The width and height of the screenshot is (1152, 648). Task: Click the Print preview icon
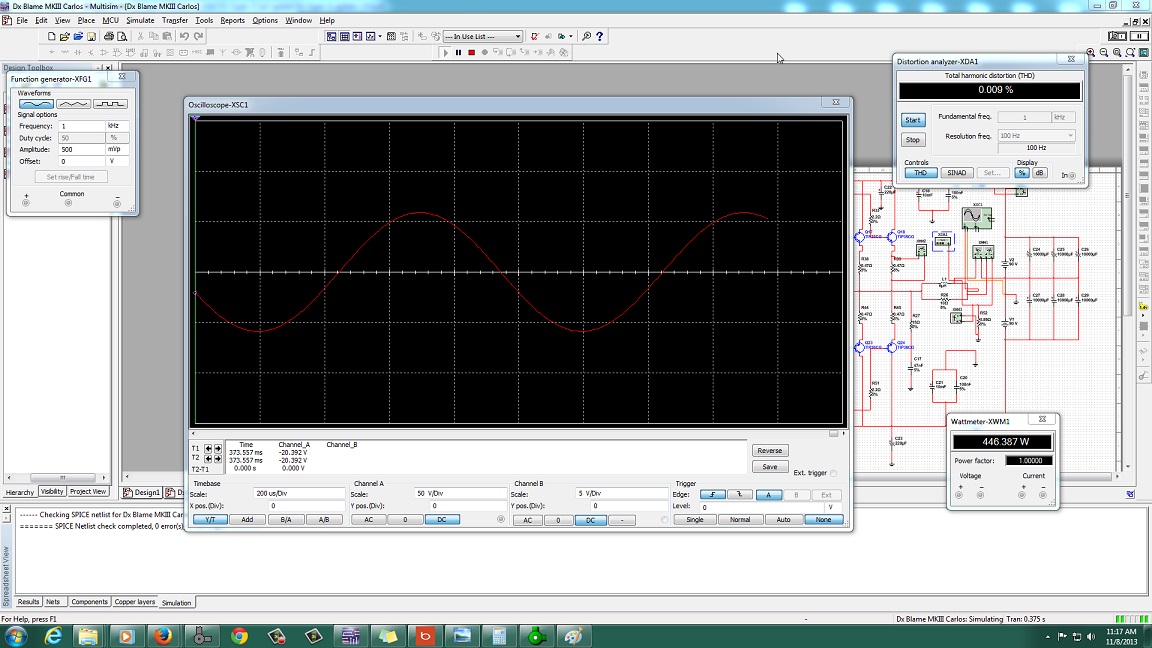[122, 36]
